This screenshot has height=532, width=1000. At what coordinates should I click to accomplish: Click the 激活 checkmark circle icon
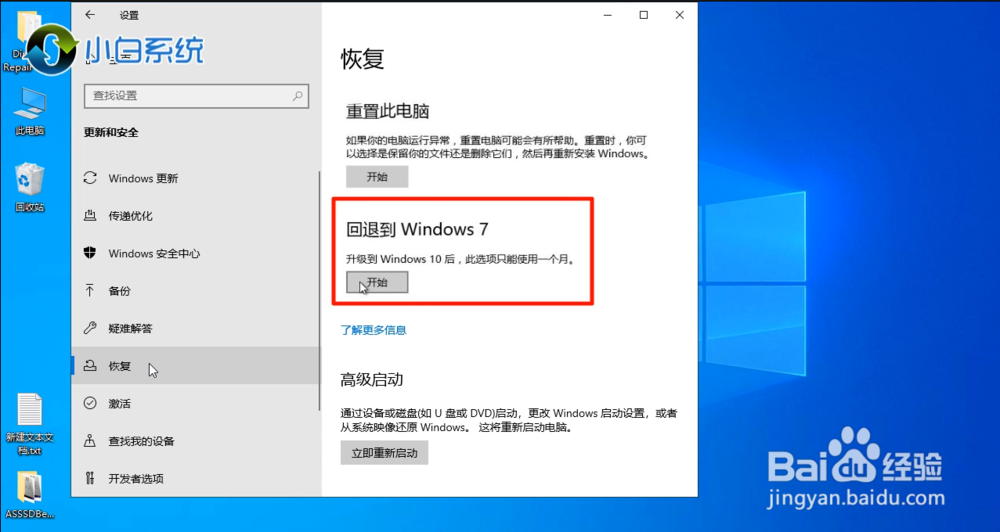[x=90, y=403]
